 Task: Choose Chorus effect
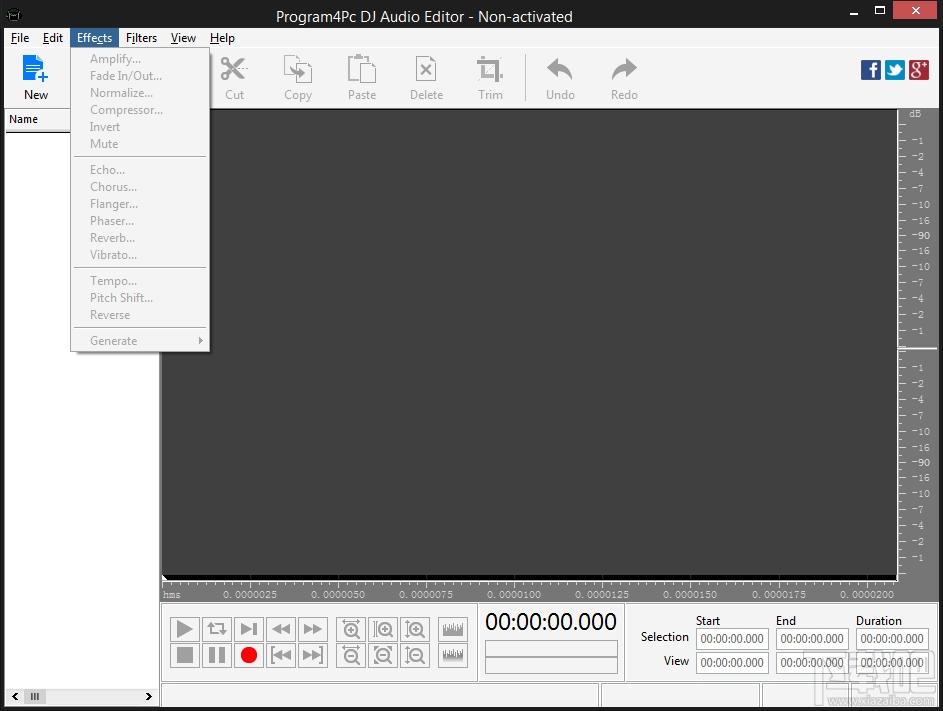tap(140, 187)
